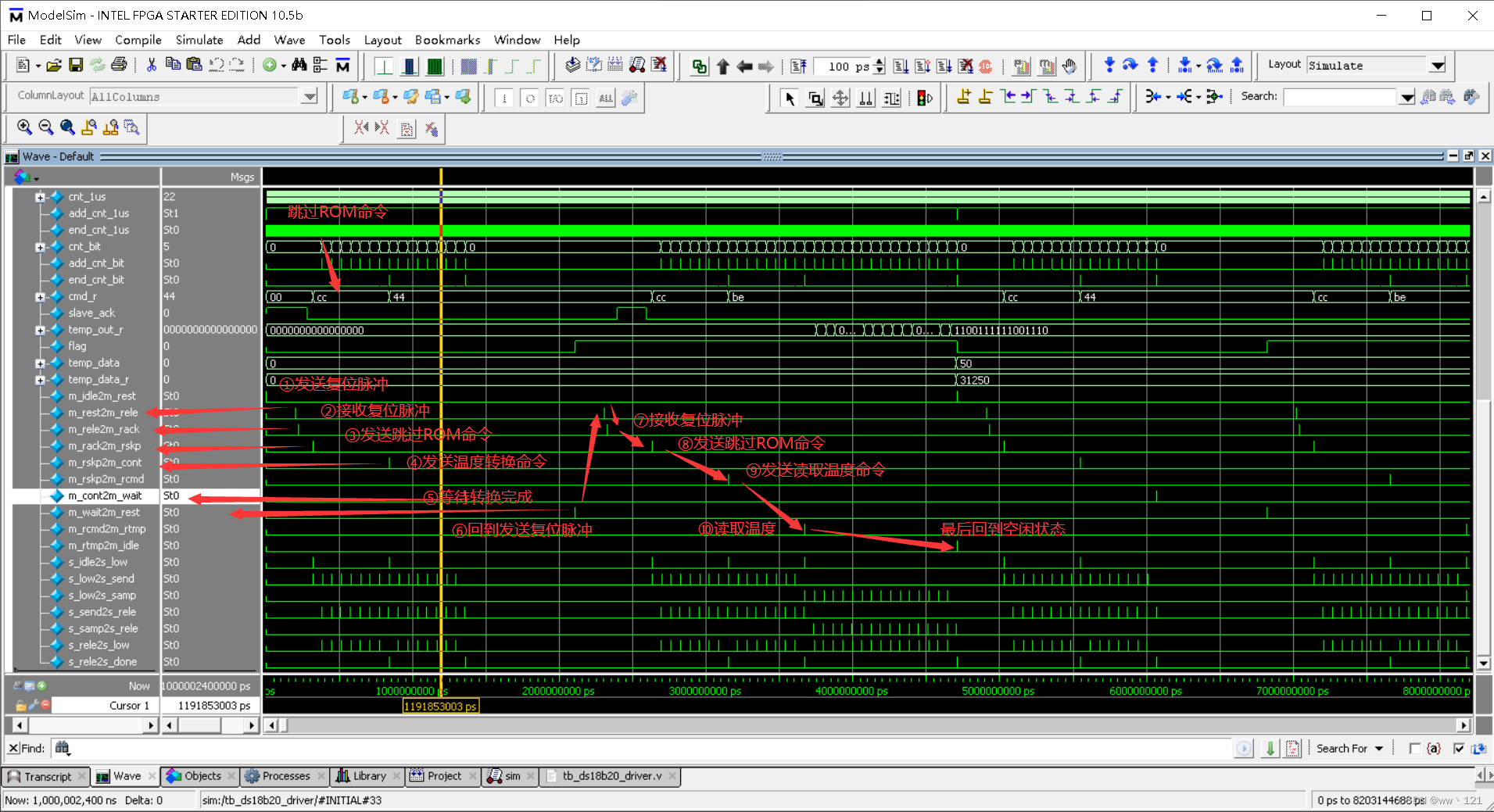Screen dimensions: 1494x812
Task: Activate the Select Mode arrow cursor icon
Action: 790,98
